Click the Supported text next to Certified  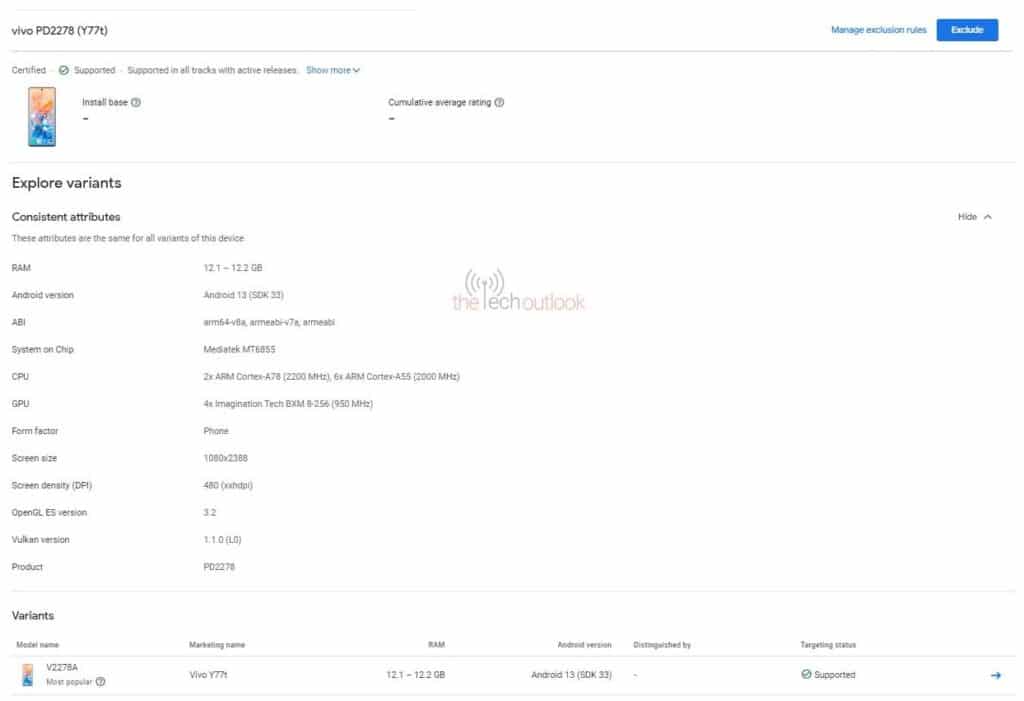click(x=95, y=70)
